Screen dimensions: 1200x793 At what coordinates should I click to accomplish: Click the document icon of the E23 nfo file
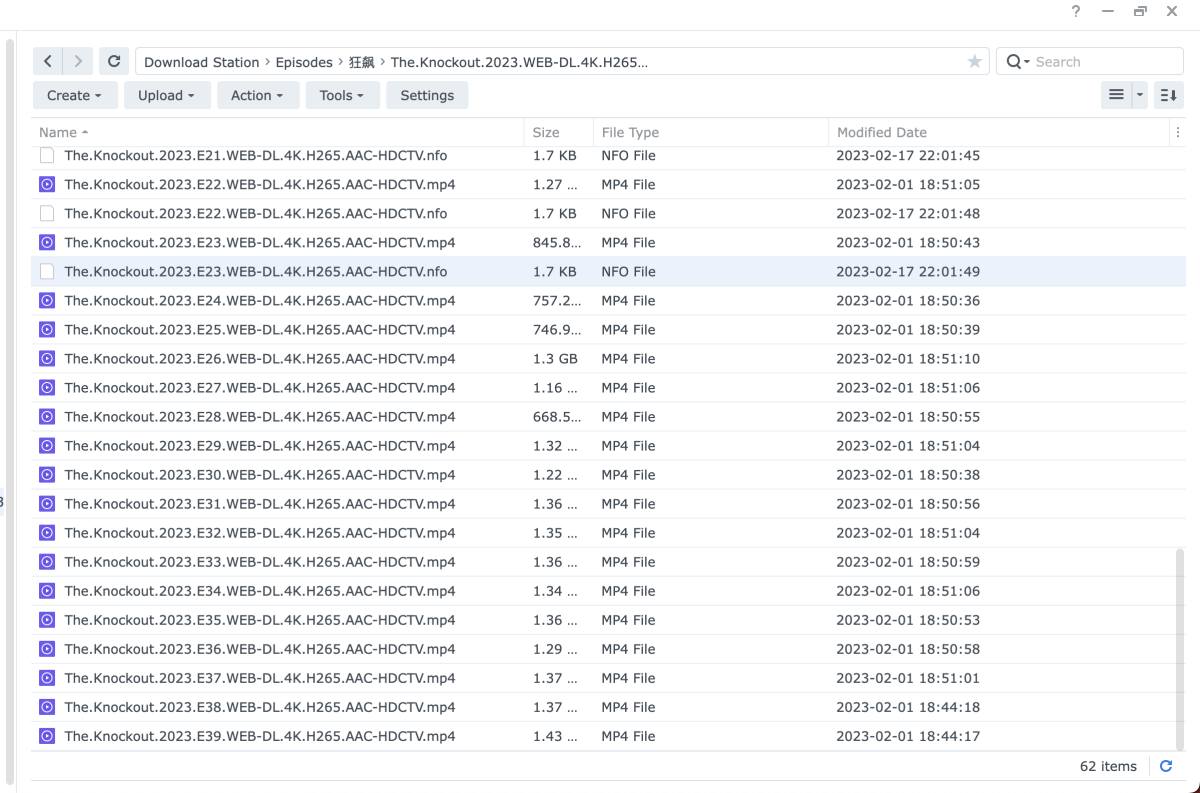(x=46, y=271)
